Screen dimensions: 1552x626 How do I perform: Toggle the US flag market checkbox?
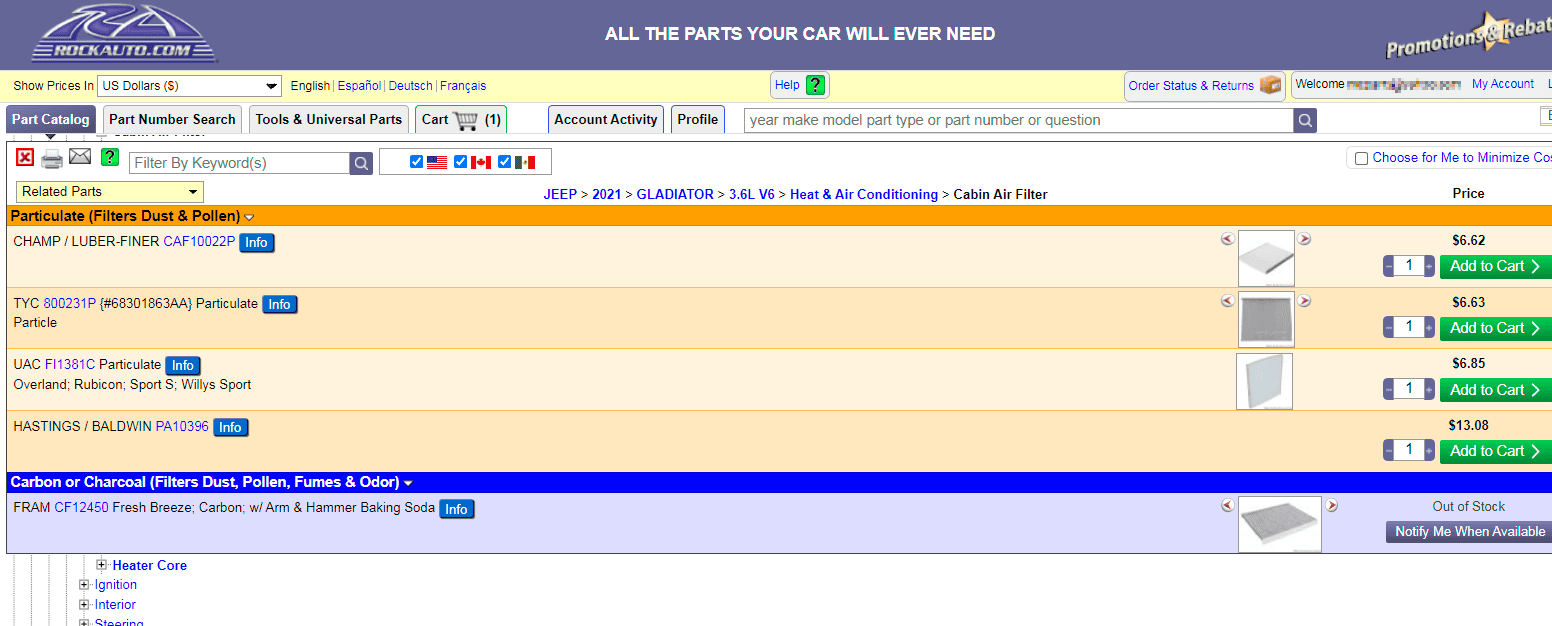[416, 162]
